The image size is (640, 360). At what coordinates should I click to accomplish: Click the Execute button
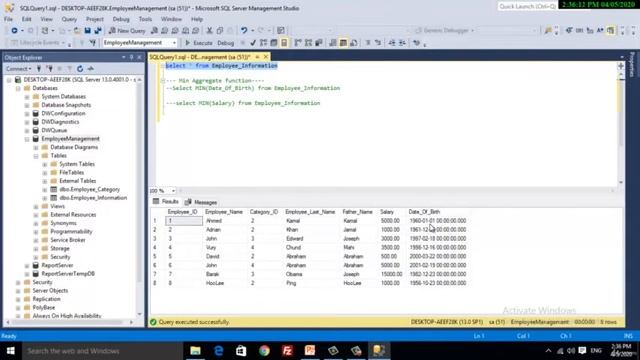coord(198,43)
